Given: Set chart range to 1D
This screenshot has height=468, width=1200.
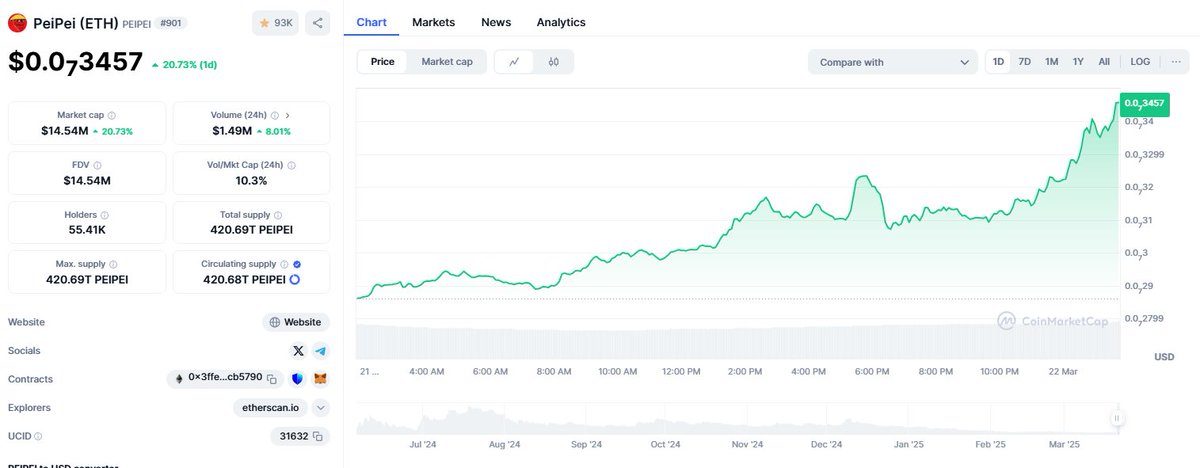Looking at the screenshot, I should [999, 62].
